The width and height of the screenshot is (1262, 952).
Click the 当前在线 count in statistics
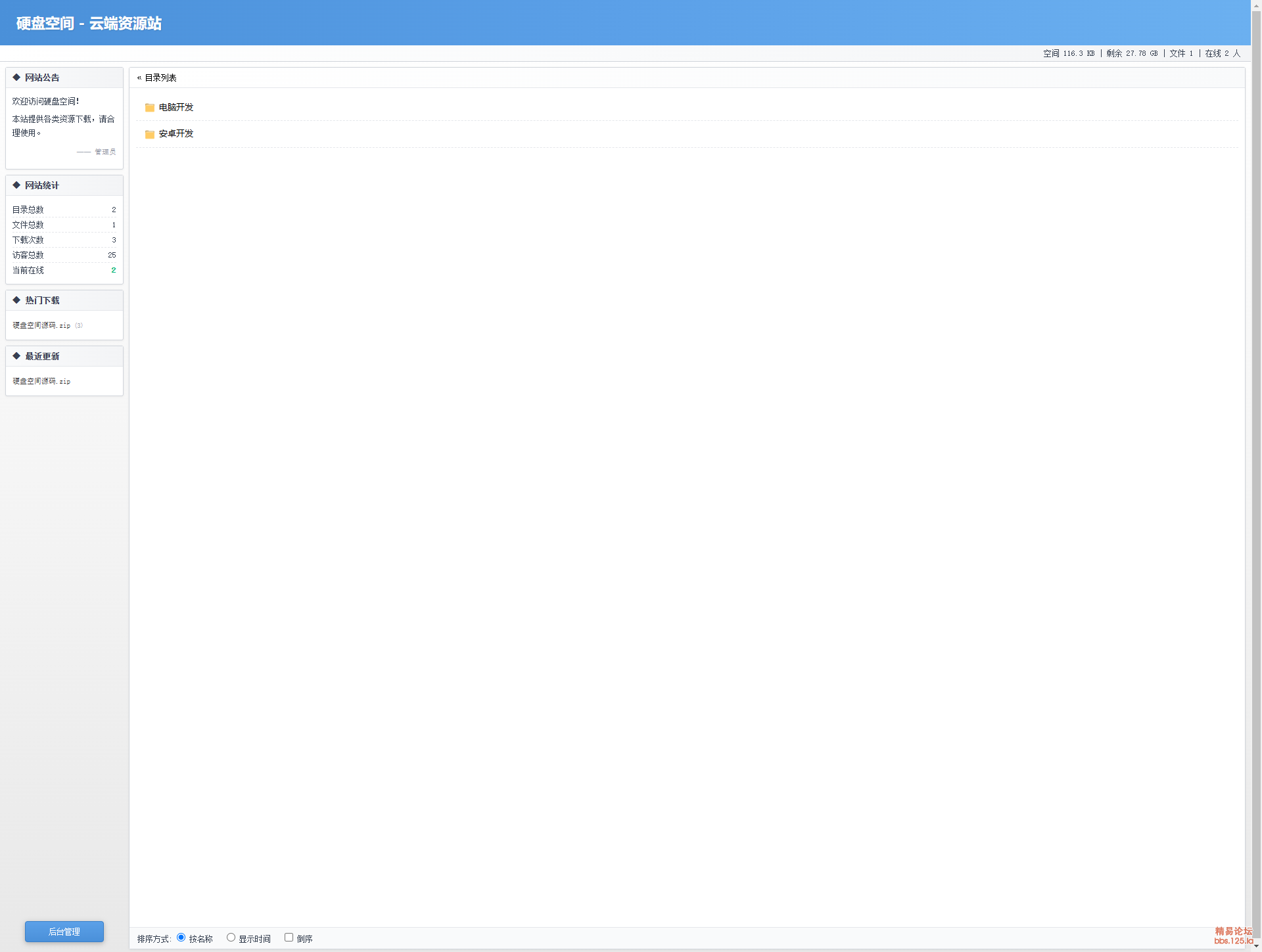click(x=114, y=271)
